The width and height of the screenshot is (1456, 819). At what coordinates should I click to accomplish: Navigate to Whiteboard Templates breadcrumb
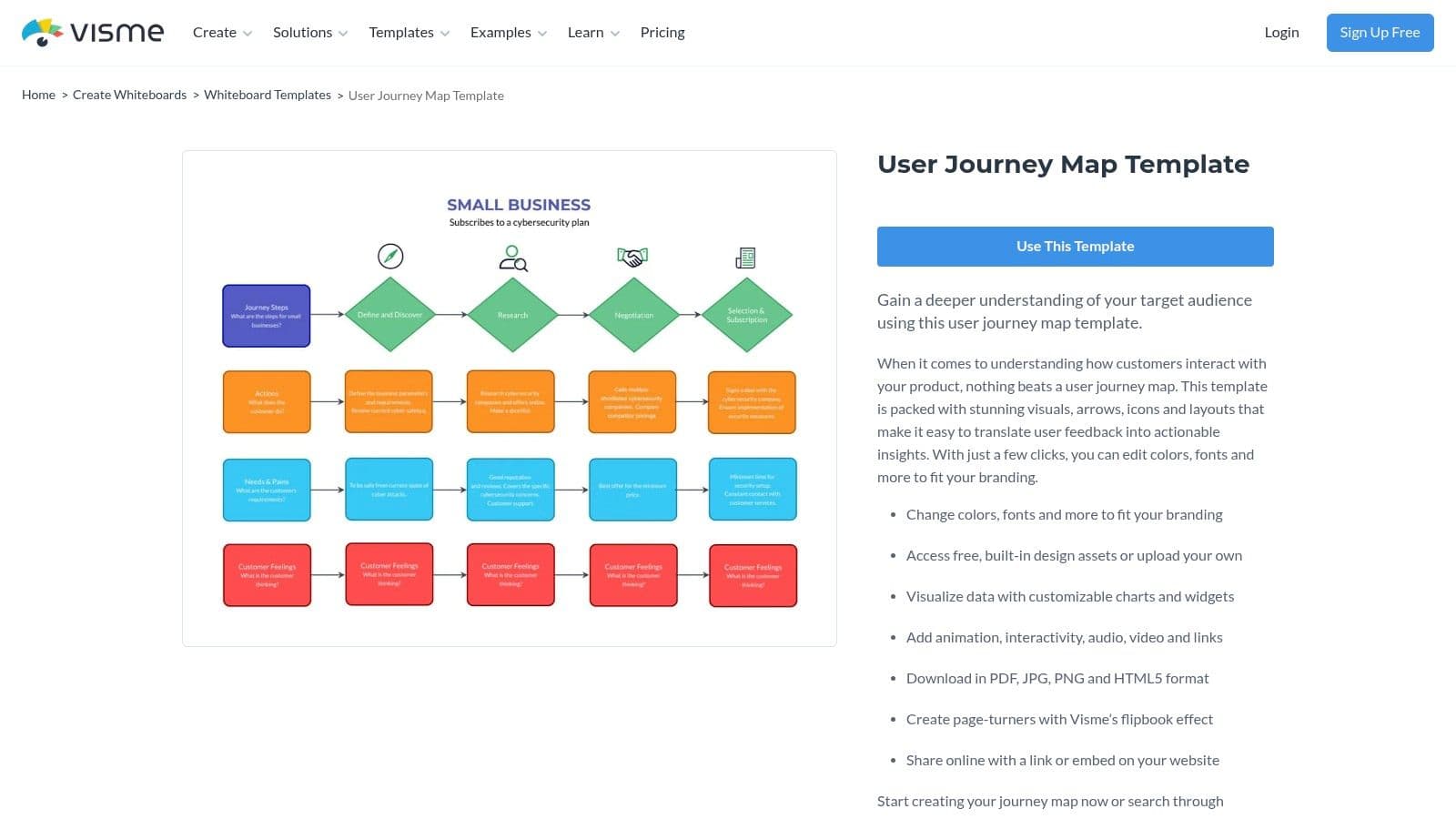tap(268, 95)
